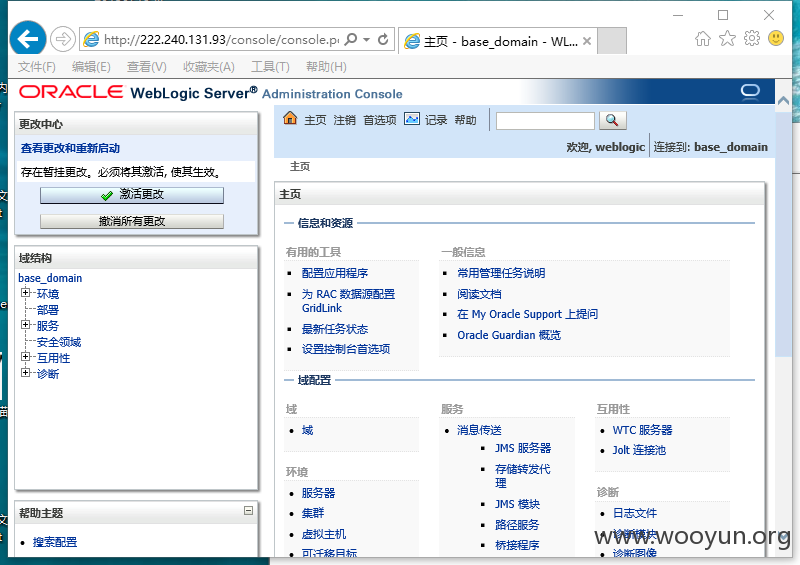Click the page scrollbar up arrow
This screenshot has height=565, width=800.
[x=783, y=101]
